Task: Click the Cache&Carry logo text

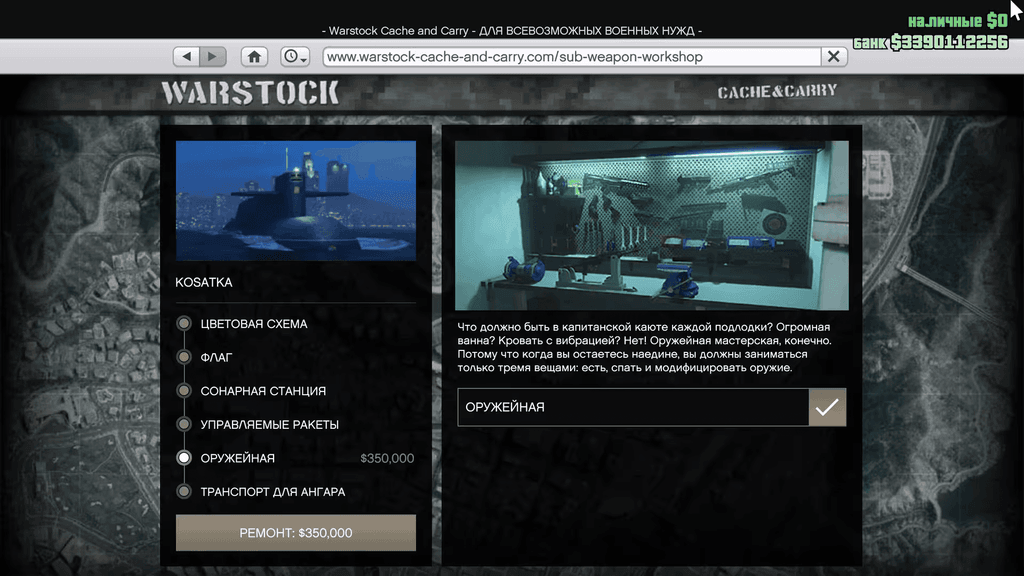Action: tap(777, 91)
